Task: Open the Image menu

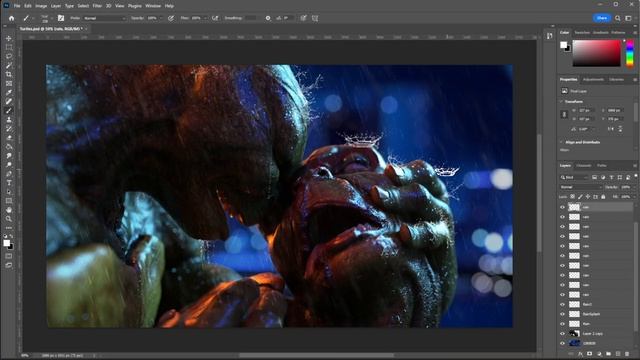Action: coord(41,6)
